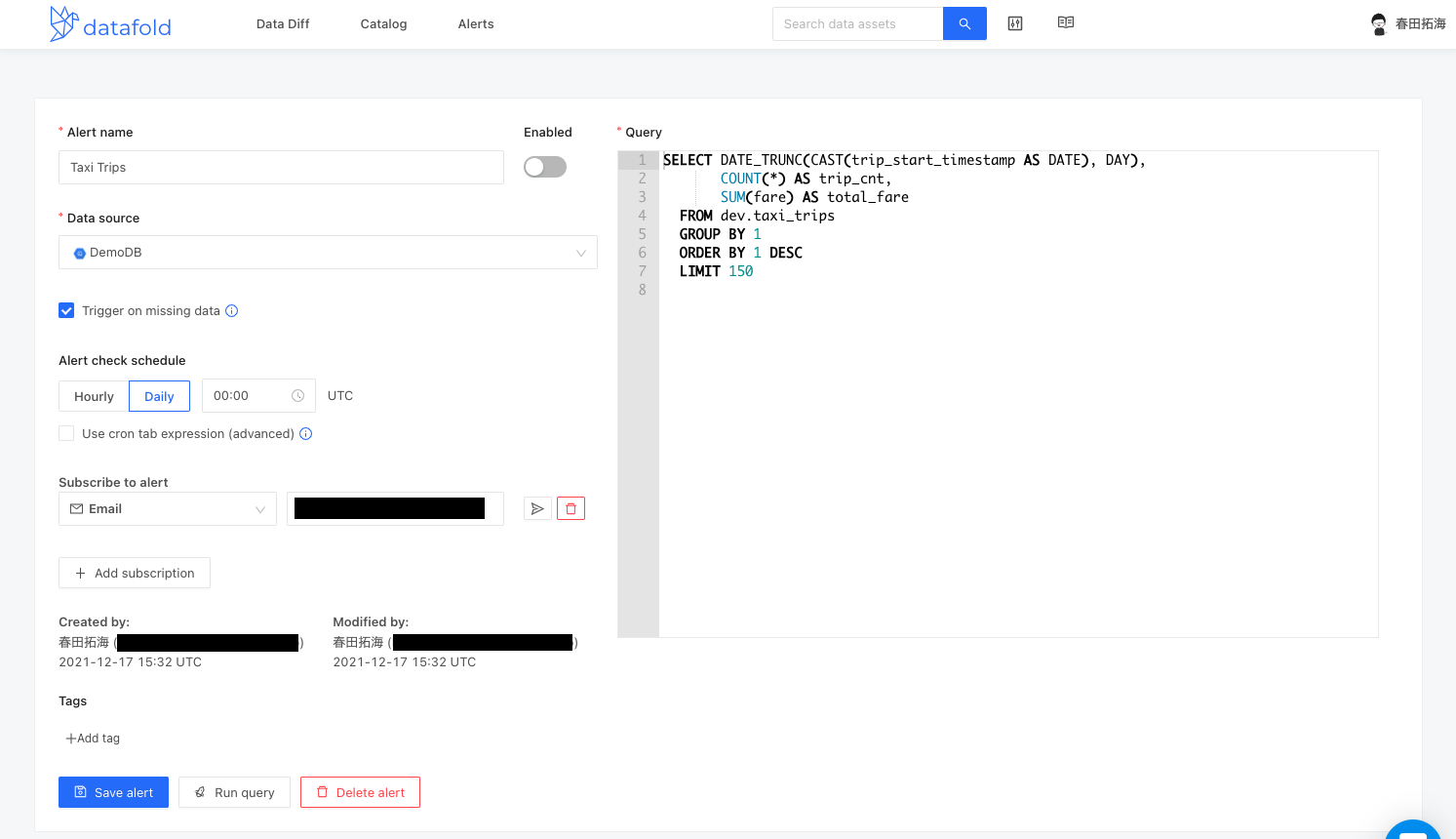1456x839 pixels.
Task: Open the Catalog menu item
Action: point(383,24)
